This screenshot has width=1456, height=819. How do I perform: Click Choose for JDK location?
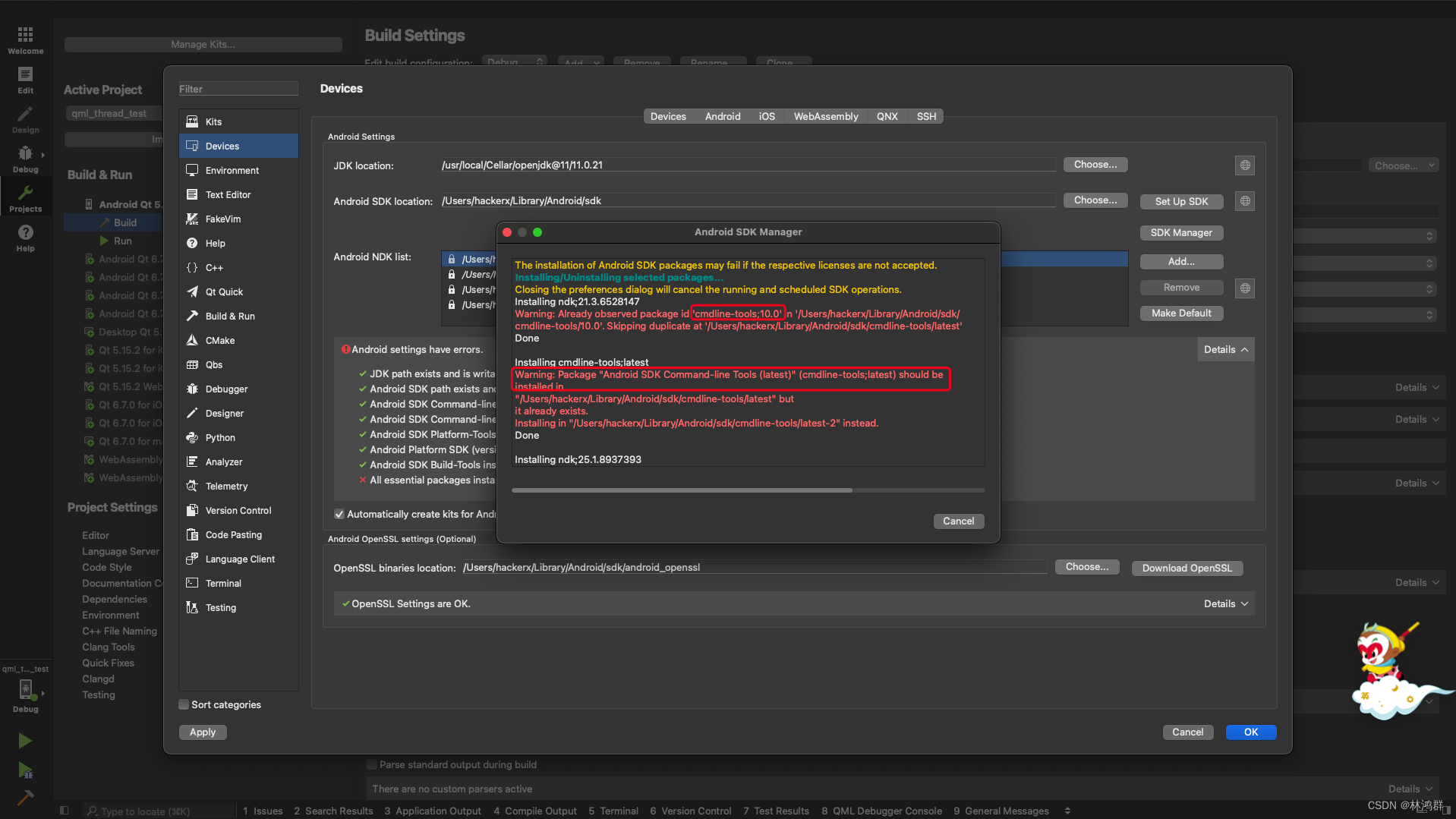(x=1095, y=164)
